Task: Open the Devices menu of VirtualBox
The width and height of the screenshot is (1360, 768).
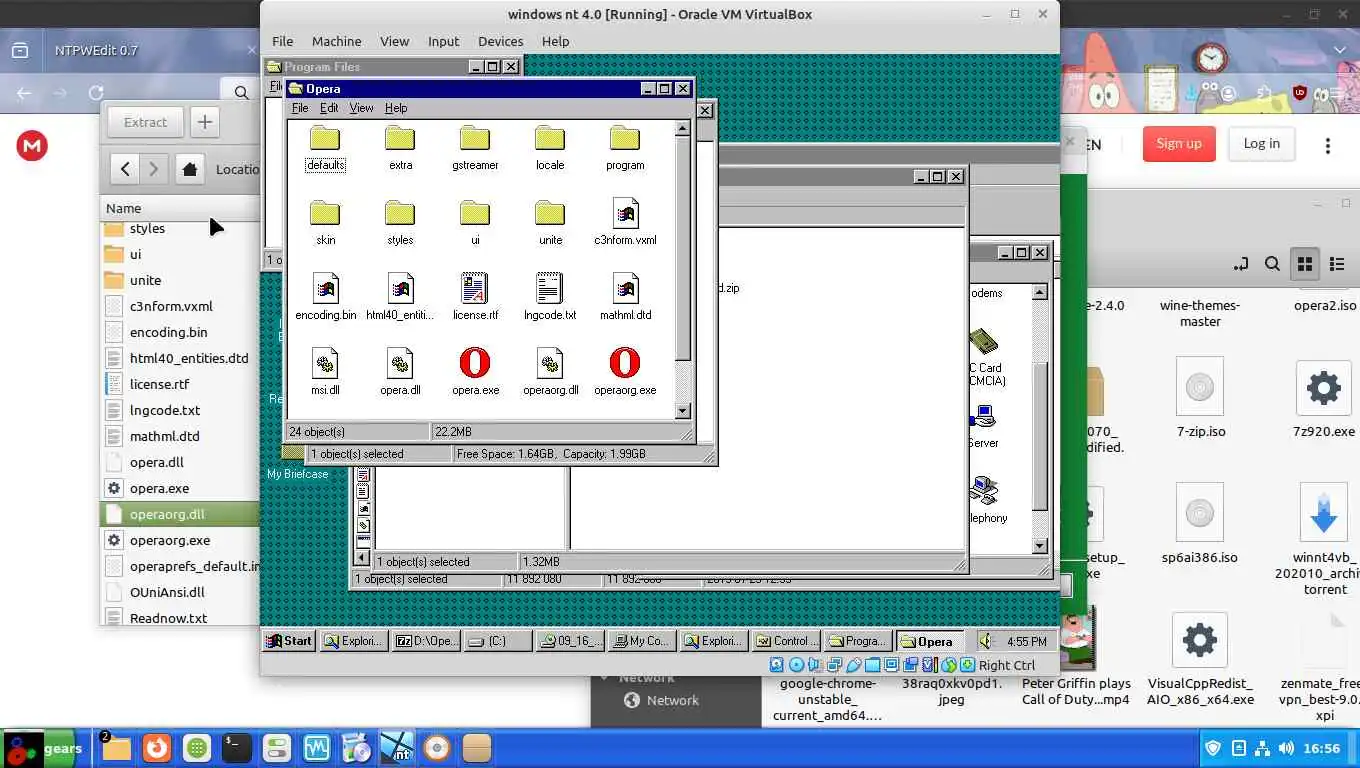Action: pyautogui.click(x=500, y=41)
